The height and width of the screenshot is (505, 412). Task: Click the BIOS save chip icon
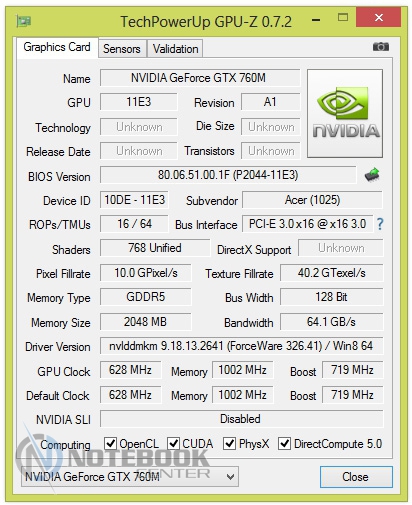coord(372,175)
